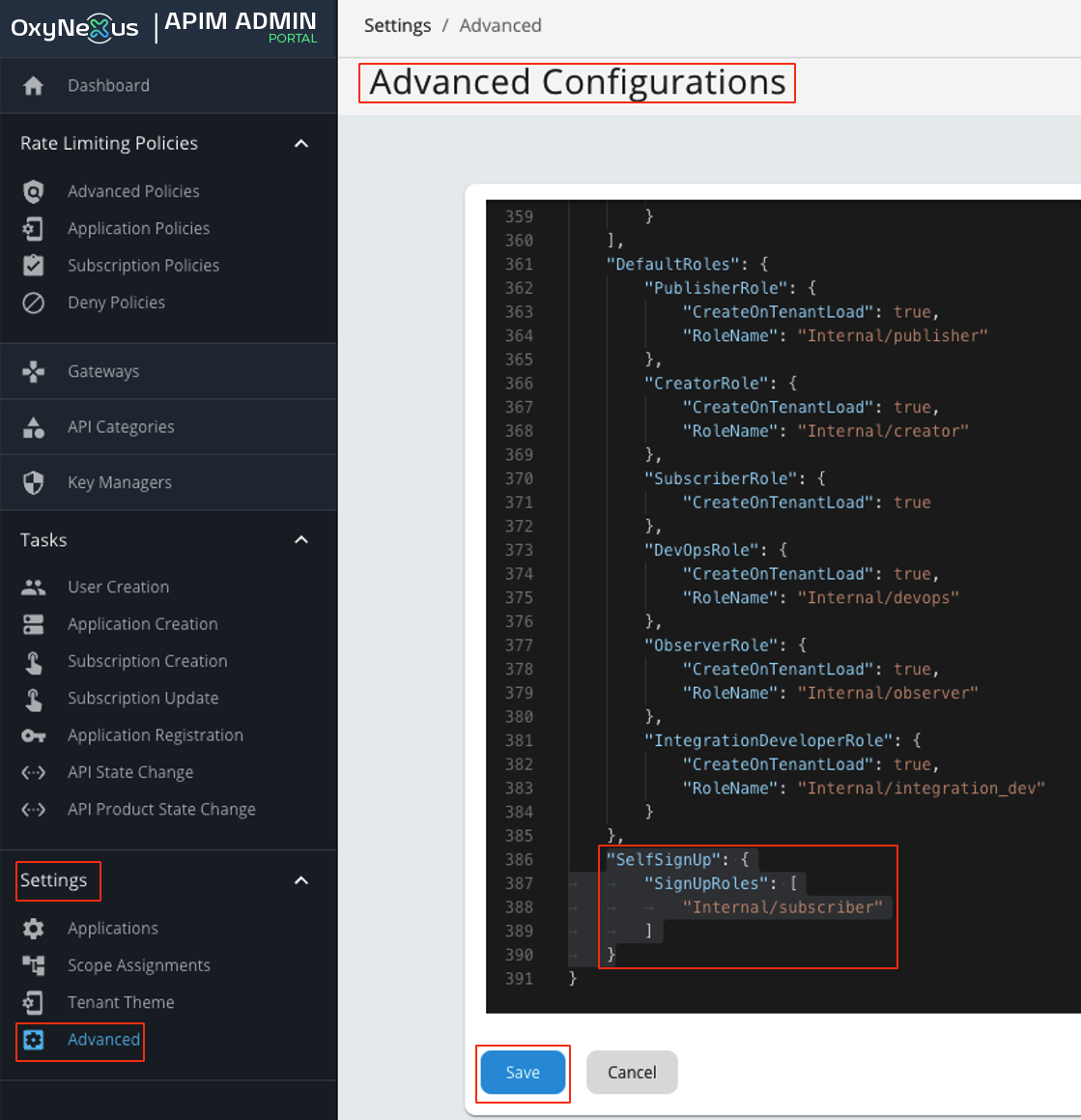1081x1120 pixels.
Task: Click the Gateways icon
Action: (33, 371)
